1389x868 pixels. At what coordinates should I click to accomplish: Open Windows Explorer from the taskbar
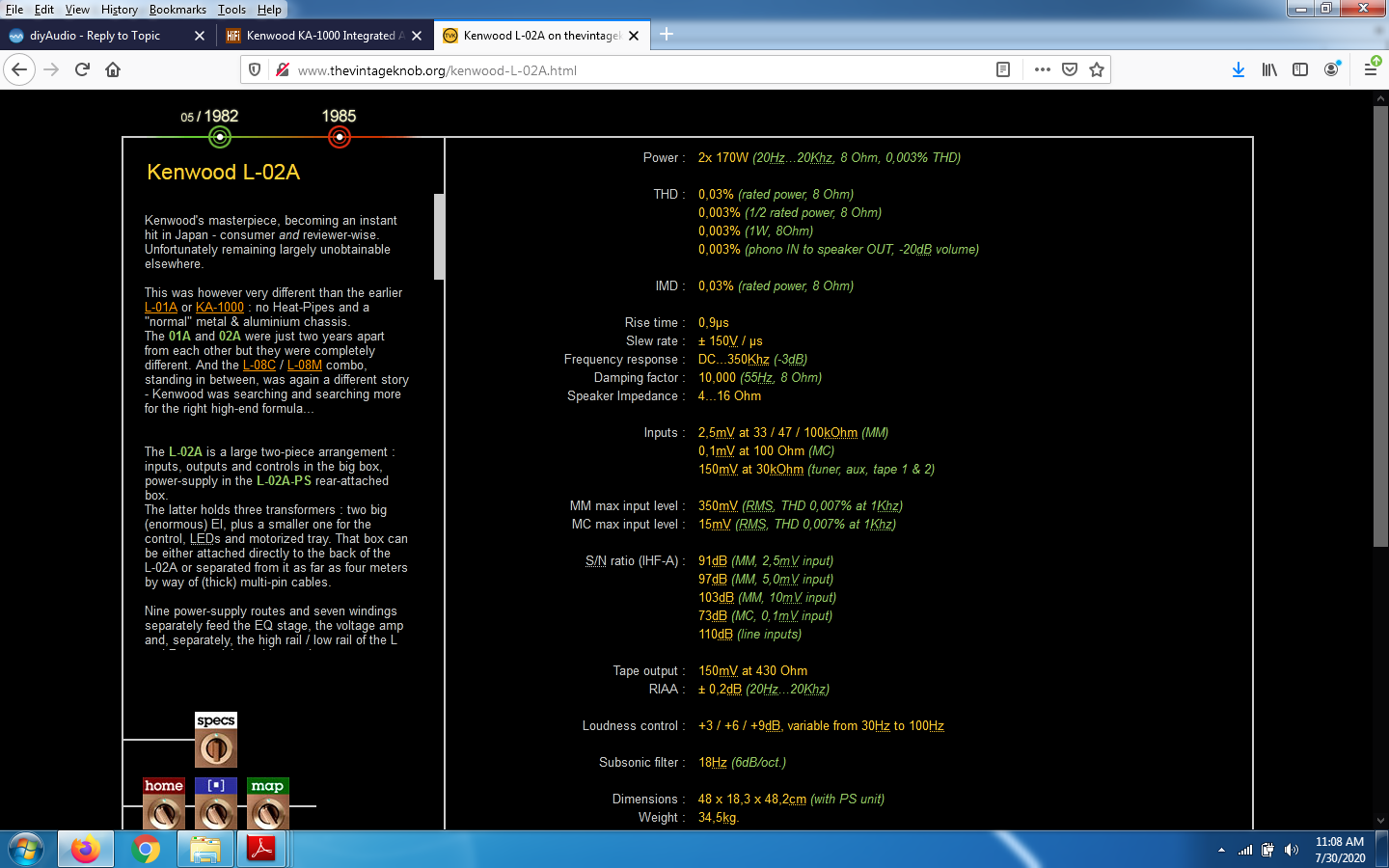point(205,850)
